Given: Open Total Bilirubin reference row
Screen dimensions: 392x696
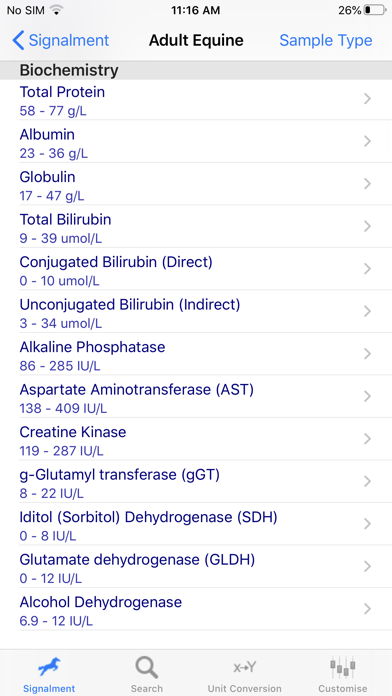Looking at the screenshot, I should click(196, 227).
